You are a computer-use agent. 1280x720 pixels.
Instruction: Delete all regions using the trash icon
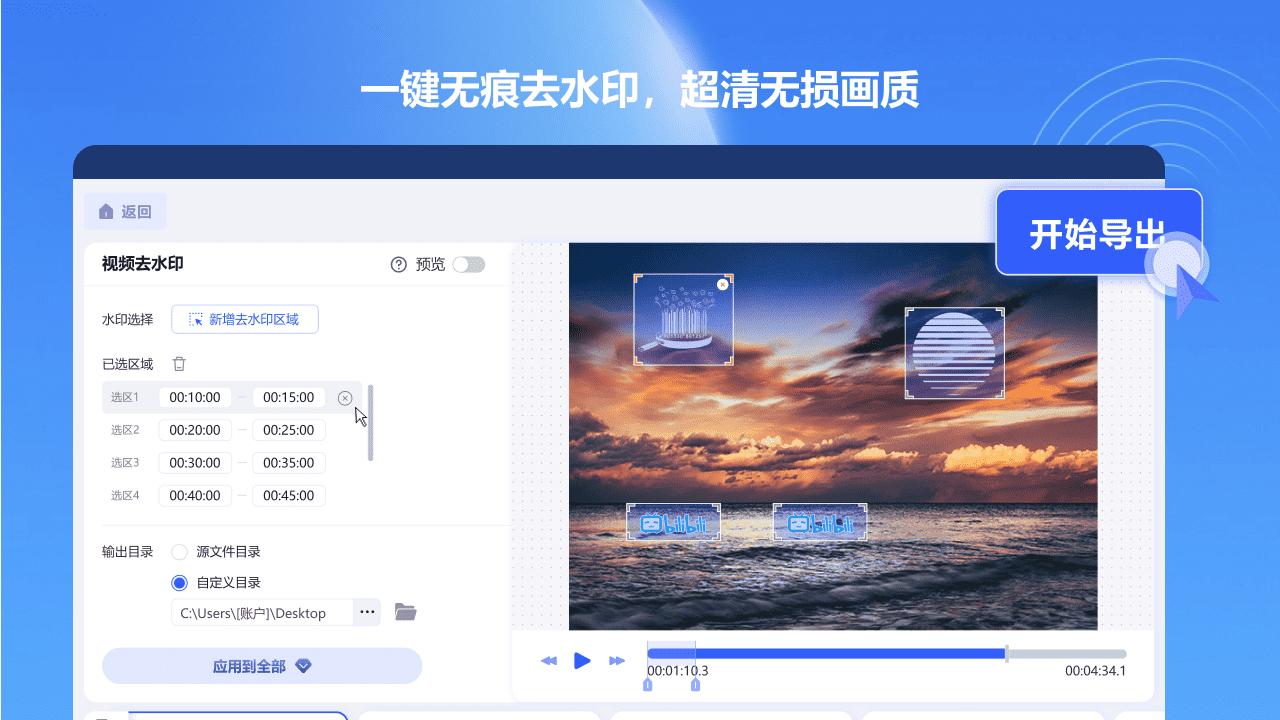pyautogui.click(x=179, y=363)
